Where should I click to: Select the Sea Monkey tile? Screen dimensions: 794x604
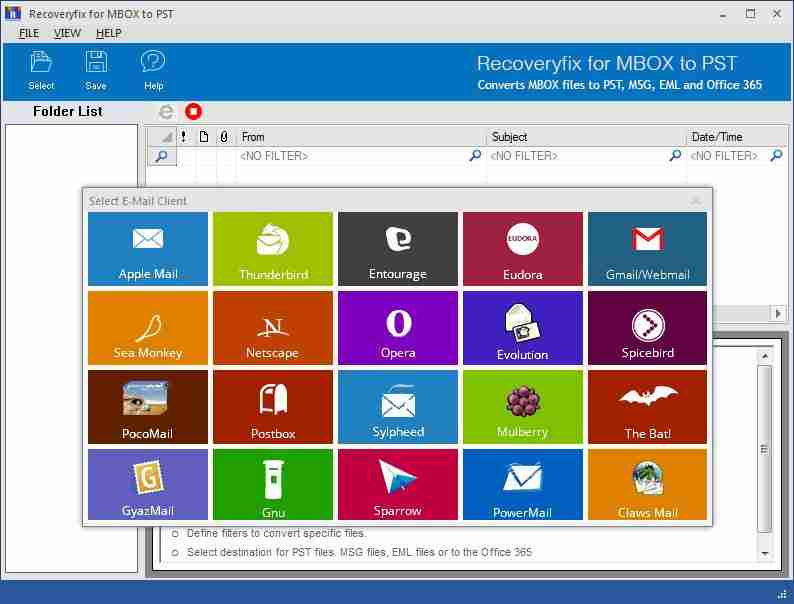coord(148,328)
